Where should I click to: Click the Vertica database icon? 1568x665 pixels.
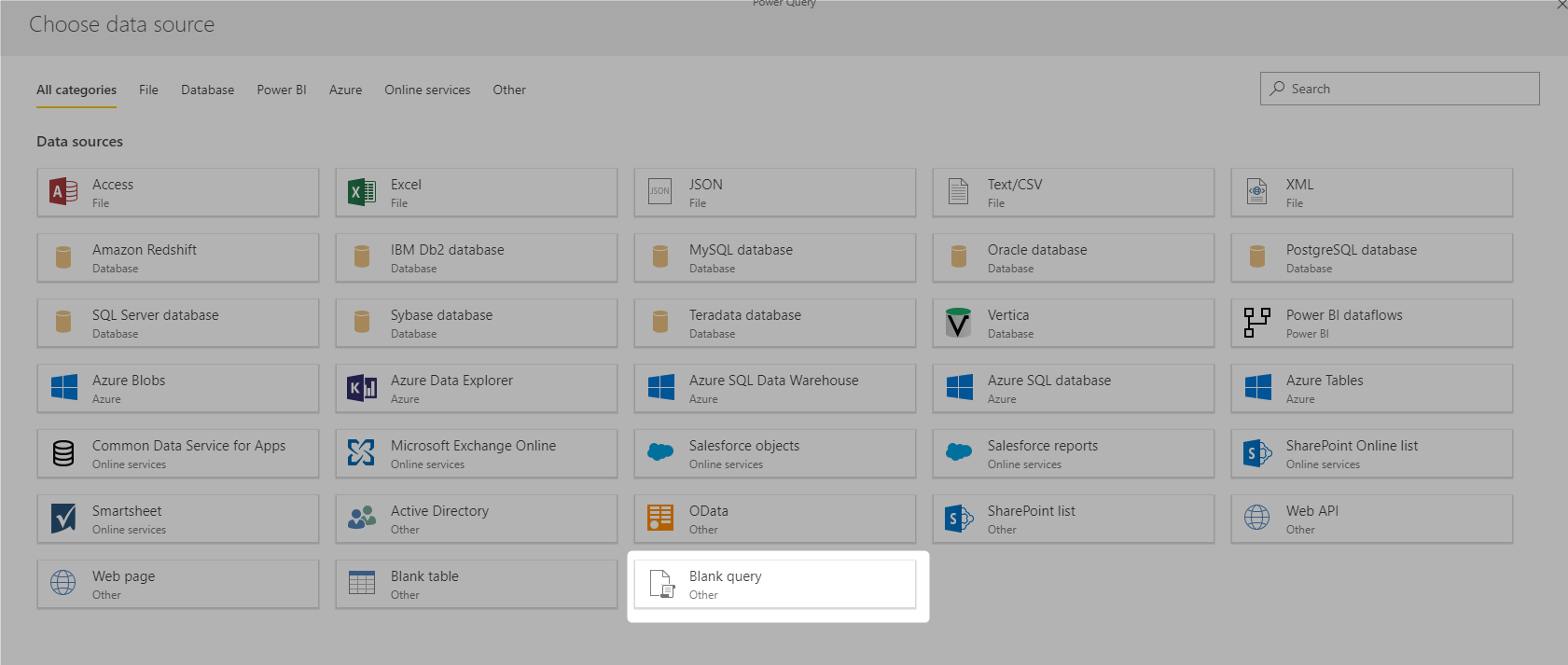(x=959, y=323)
